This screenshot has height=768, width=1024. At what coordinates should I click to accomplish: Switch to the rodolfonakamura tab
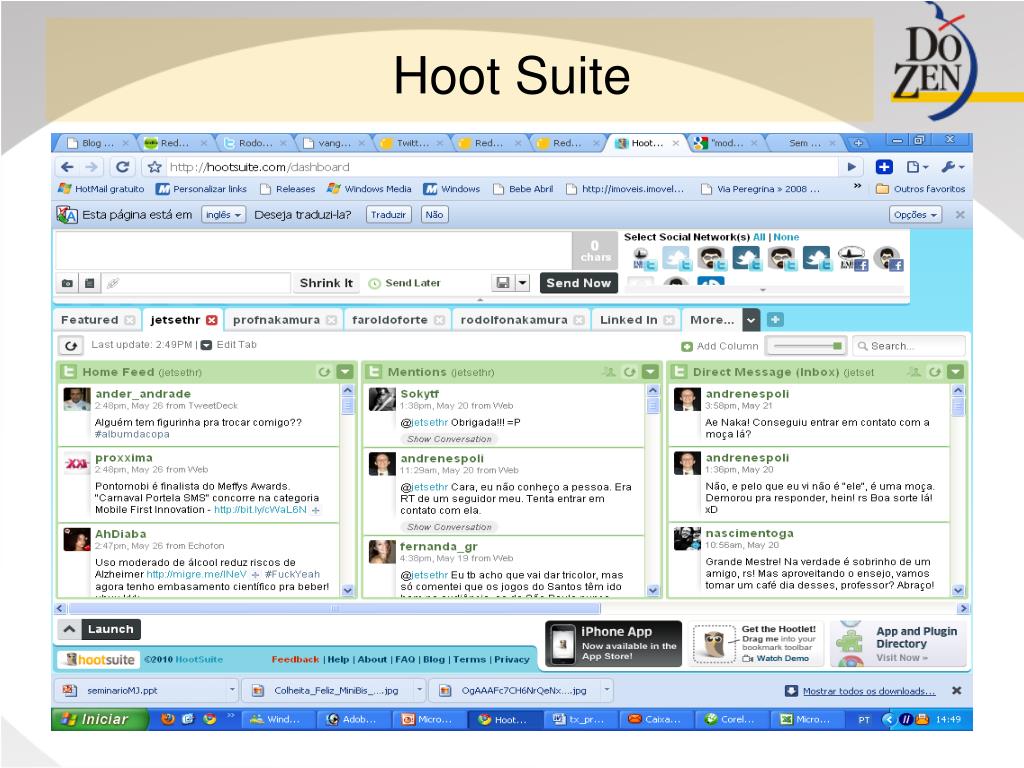pyautogui.click(x=513, y=320)
